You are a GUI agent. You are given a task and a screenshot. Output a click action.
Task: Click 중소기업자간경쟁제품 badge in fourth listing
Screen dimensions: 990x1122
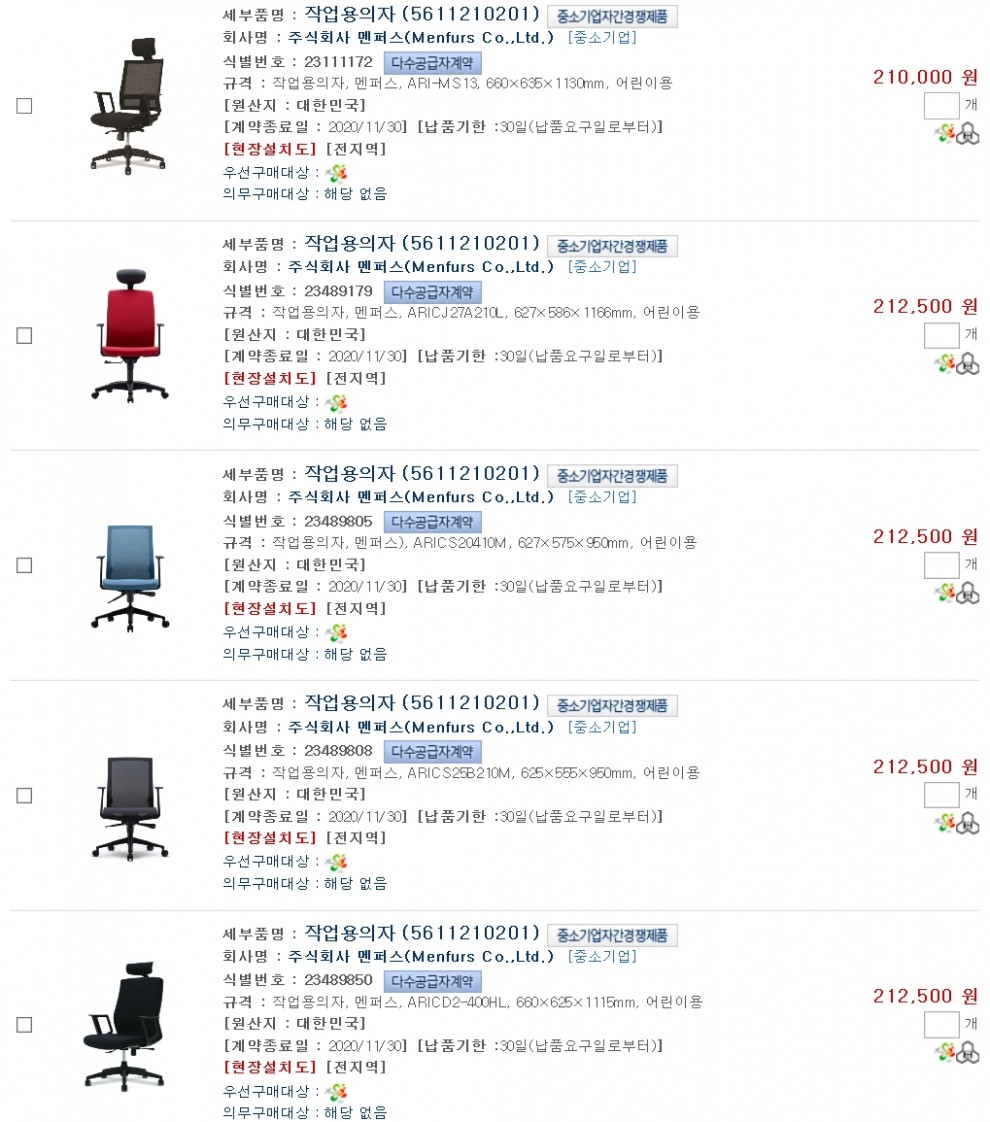coord(612,706)
